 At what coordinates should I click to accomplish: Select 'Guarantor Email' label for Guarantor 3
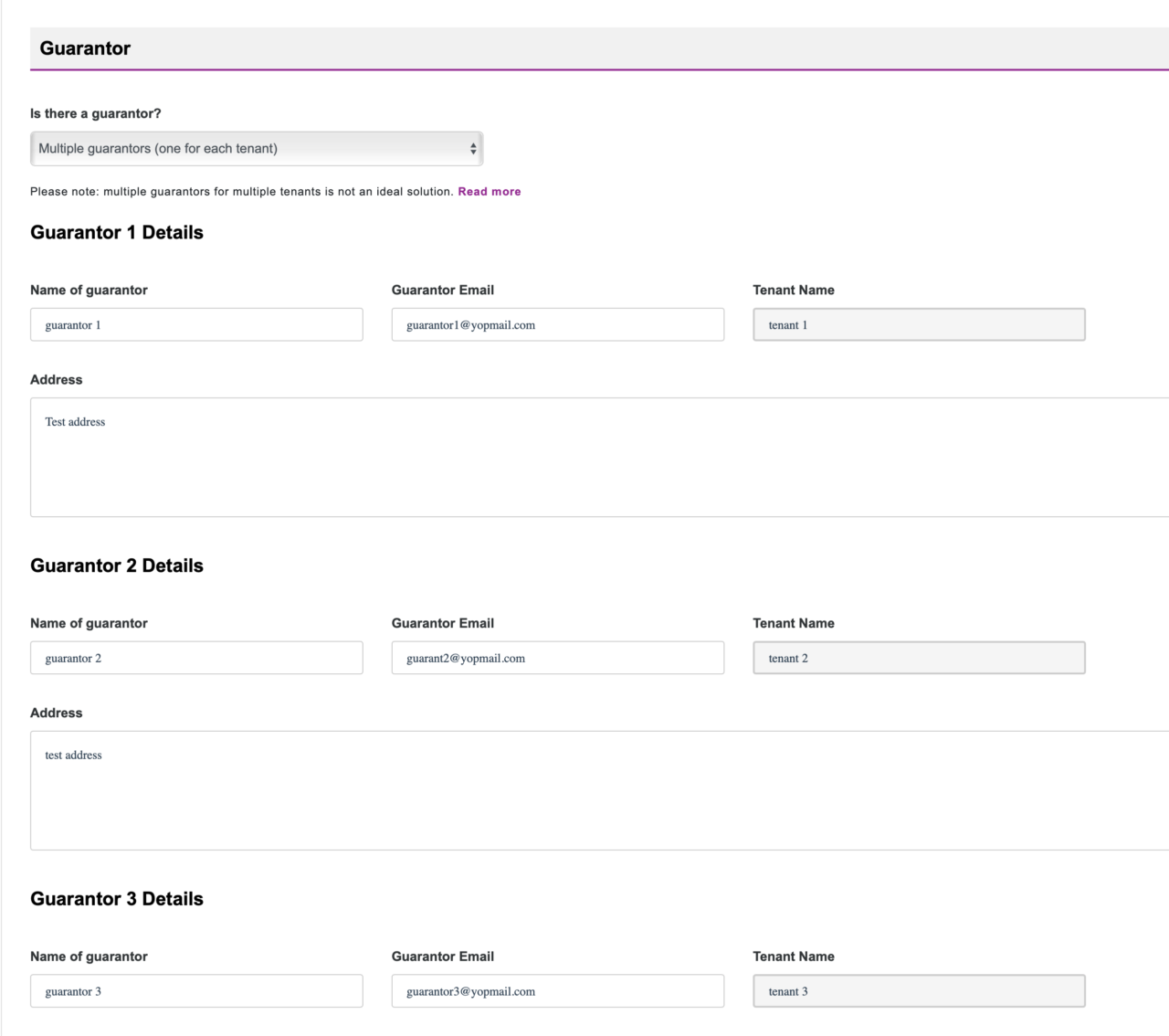(443, 957)
